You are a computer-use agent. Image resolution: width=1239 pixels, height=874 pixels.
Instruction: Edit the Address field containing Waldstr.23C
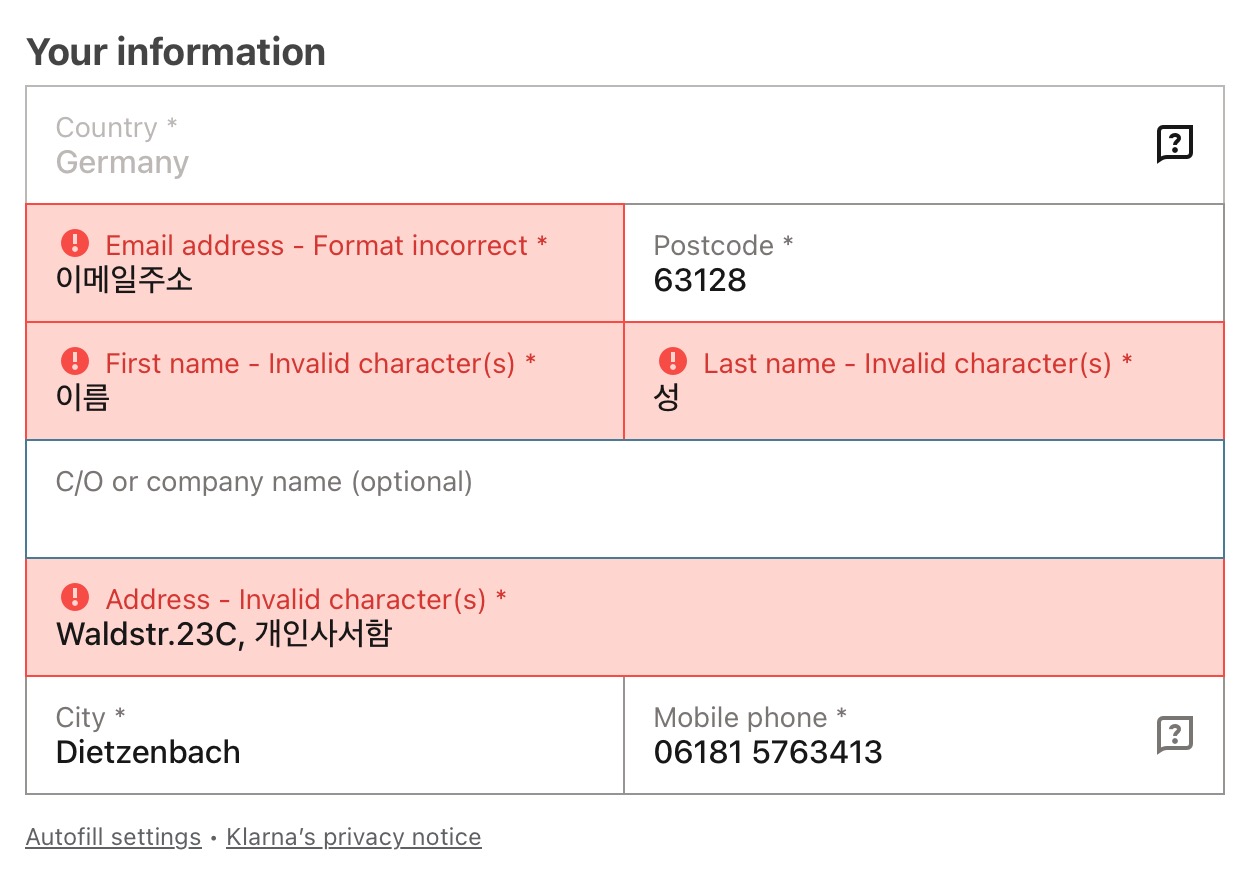[x=625, y=617]
